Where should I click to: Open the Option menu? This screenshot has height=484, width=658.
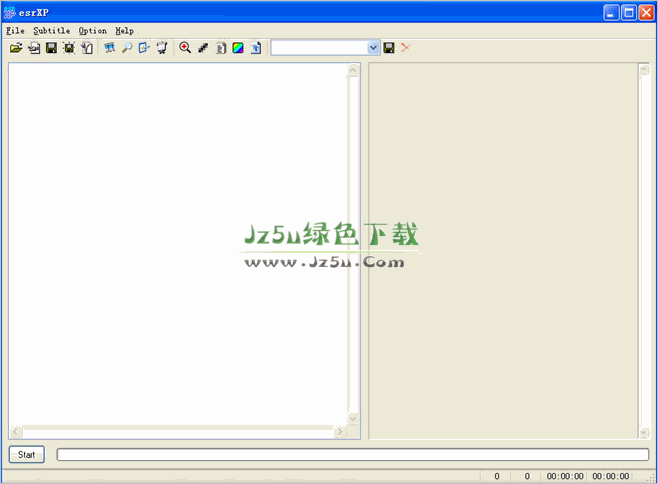pos(93,31)
